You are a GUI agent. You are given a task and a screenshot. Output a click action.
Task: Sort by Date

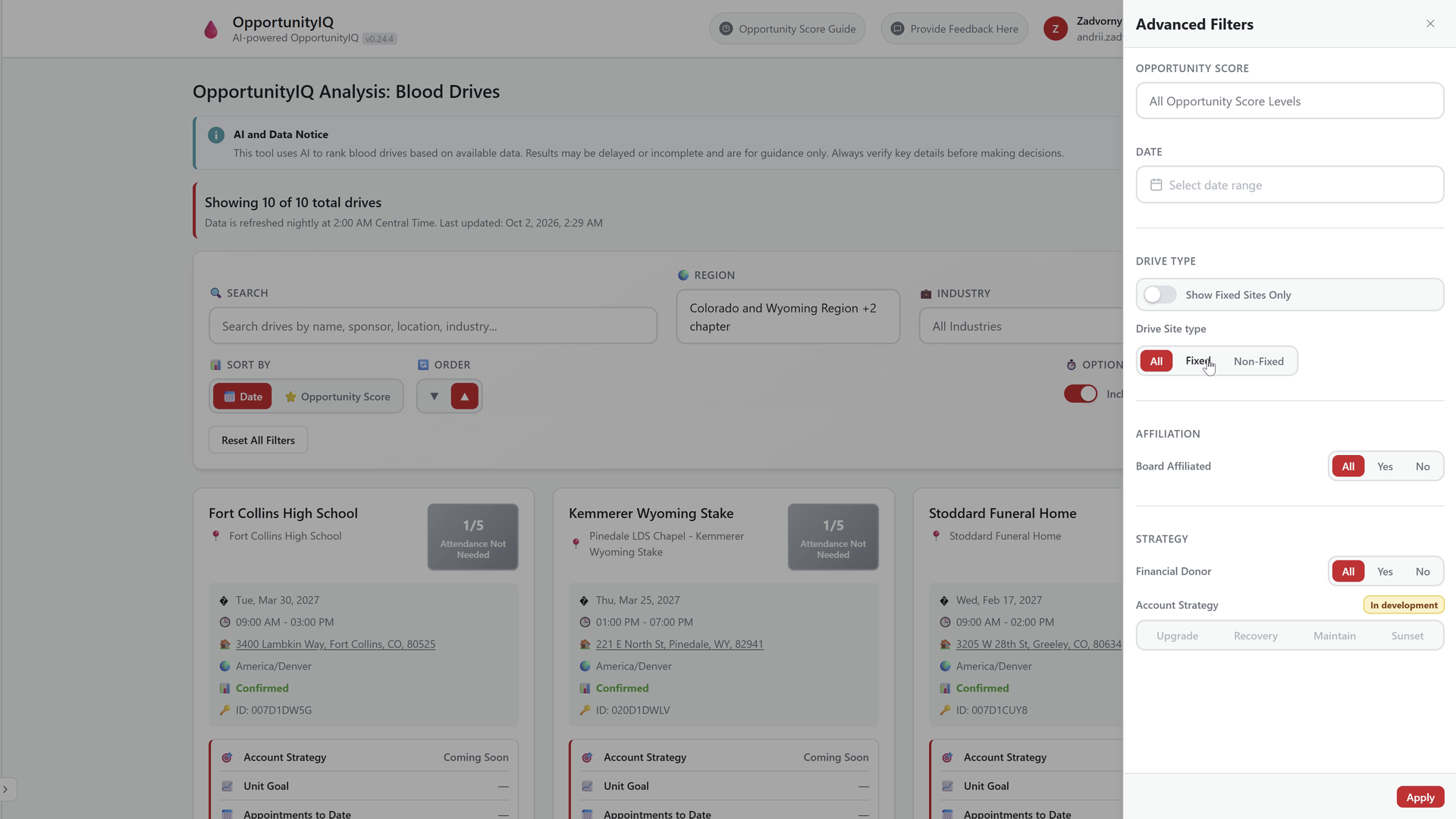click(243, 396)
